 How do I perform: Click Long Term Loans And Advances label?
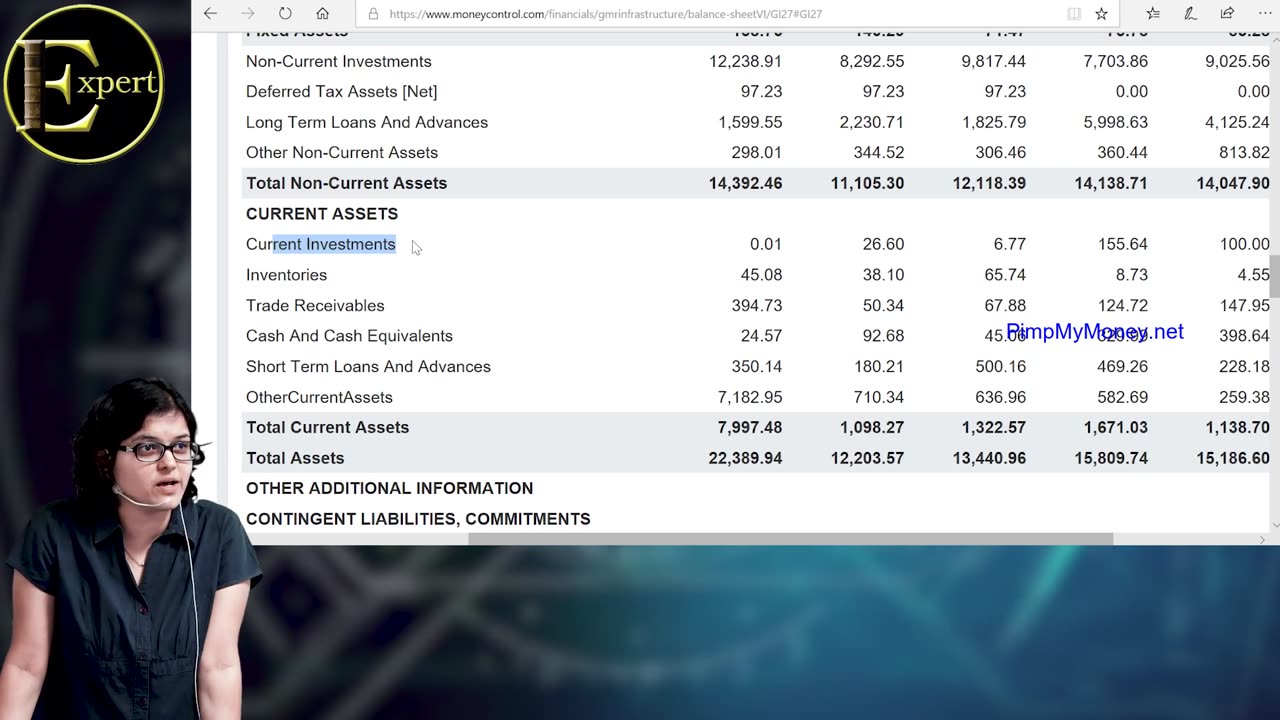[x=367, y=122]
